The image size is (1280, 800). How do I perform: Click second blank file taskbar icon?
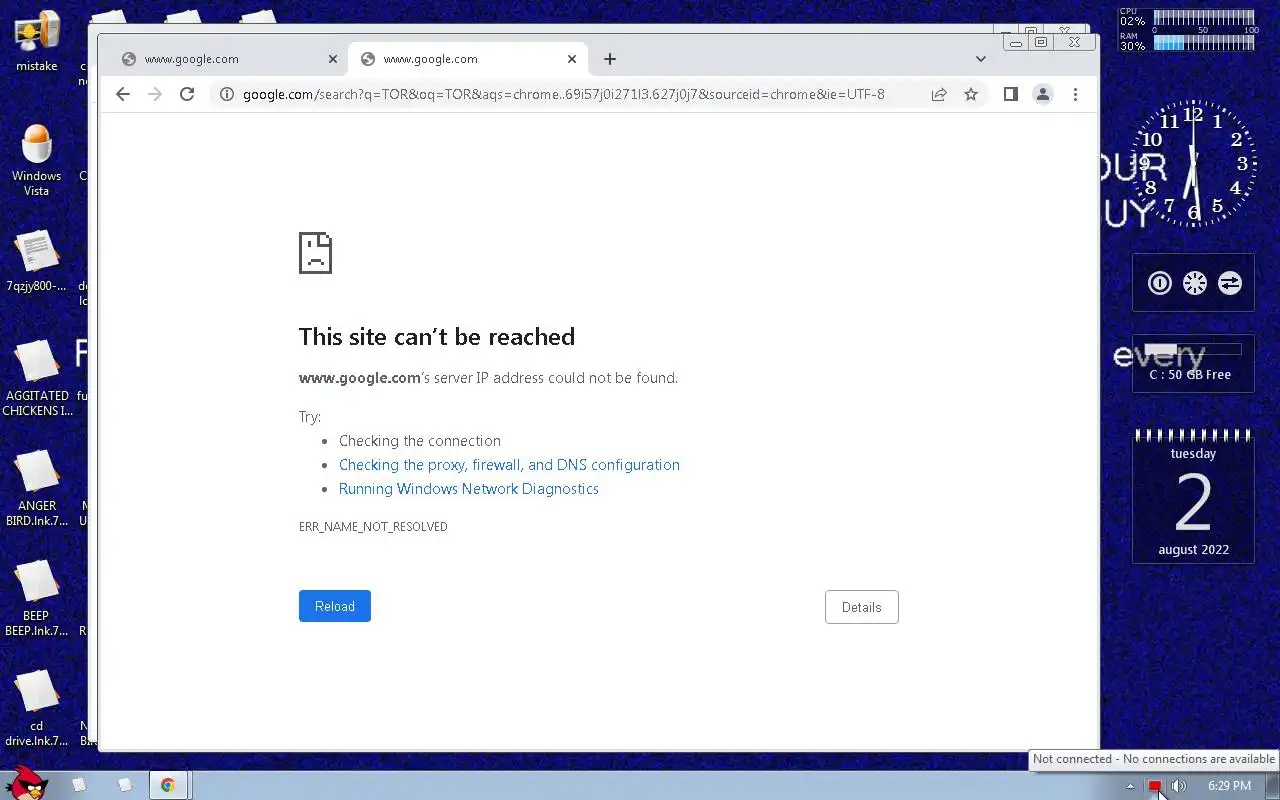pyautogui.click(x=124, y=785)
